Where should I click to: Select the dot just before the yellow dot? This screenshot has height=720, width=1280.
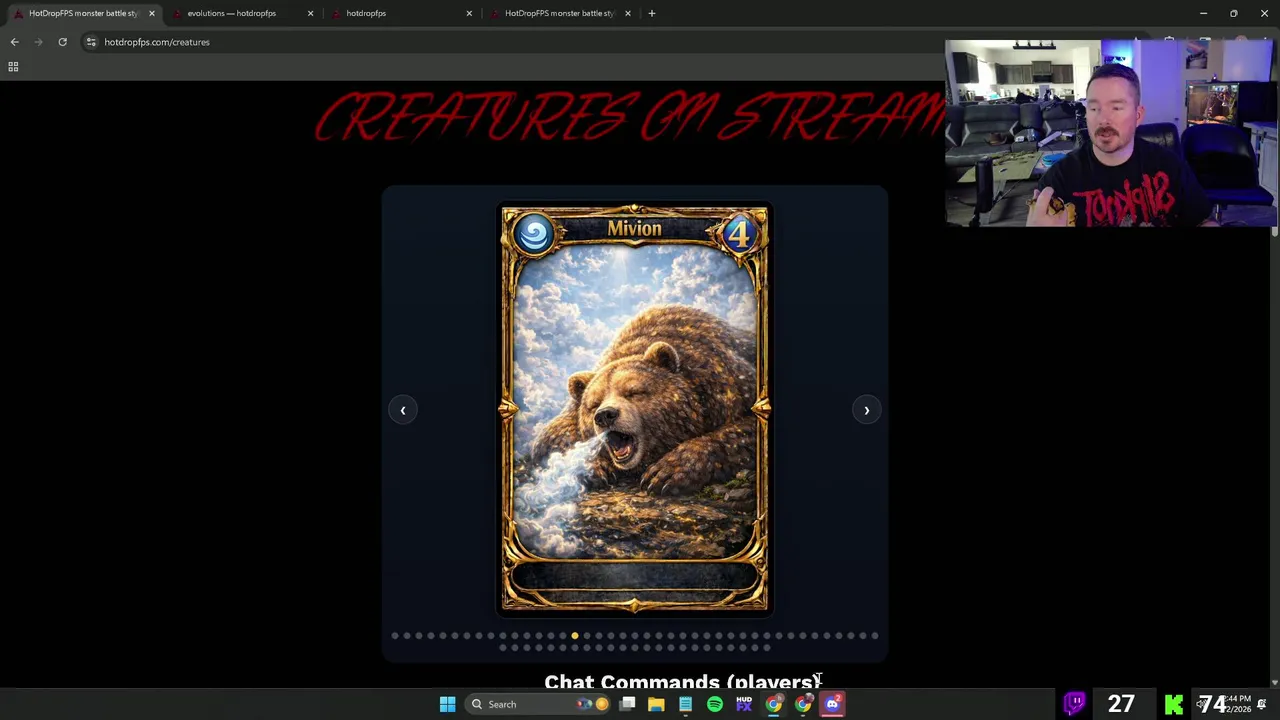click(x=563, y=636)
